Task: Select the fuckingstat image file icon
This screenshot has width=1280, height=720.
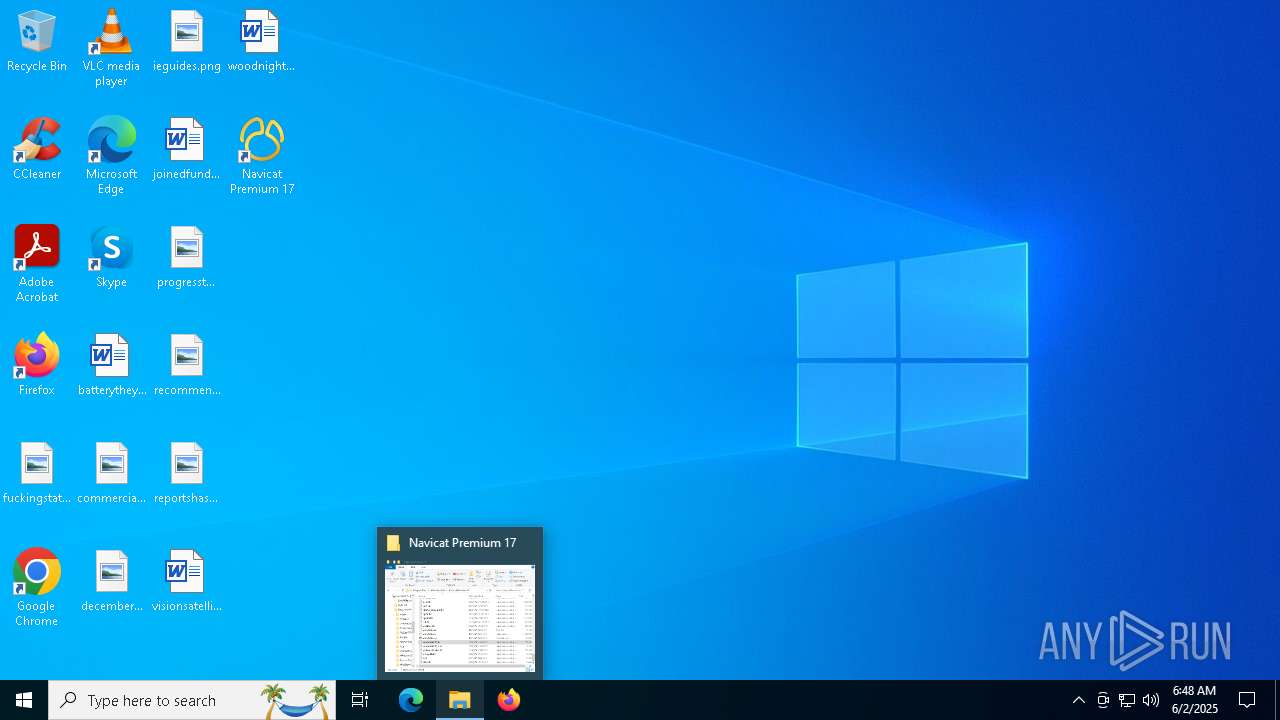Action: pos(37,474)
